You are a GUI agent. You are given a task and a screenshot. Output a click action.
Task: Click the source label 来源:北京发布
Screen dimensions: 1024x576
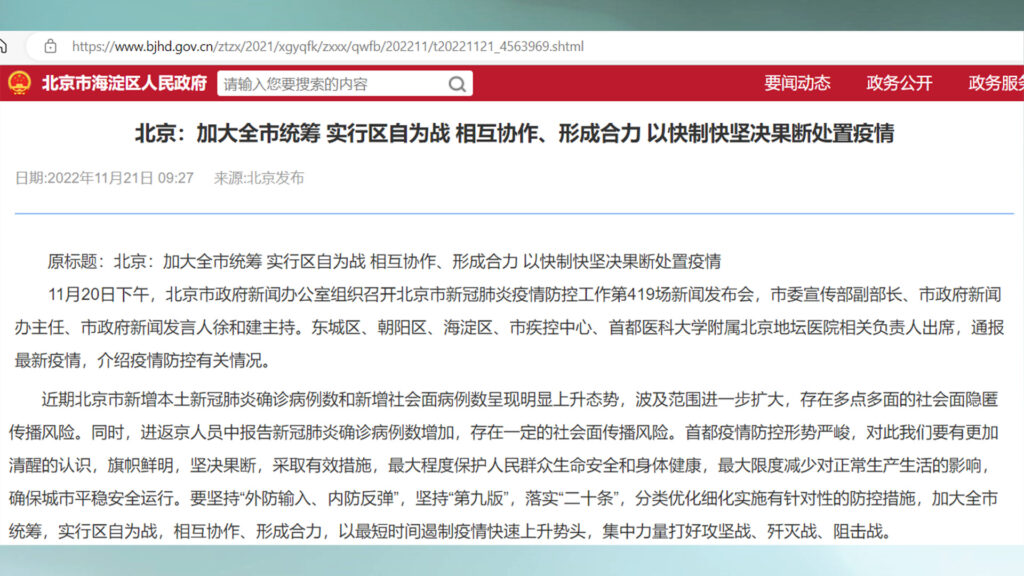(259, 178)
